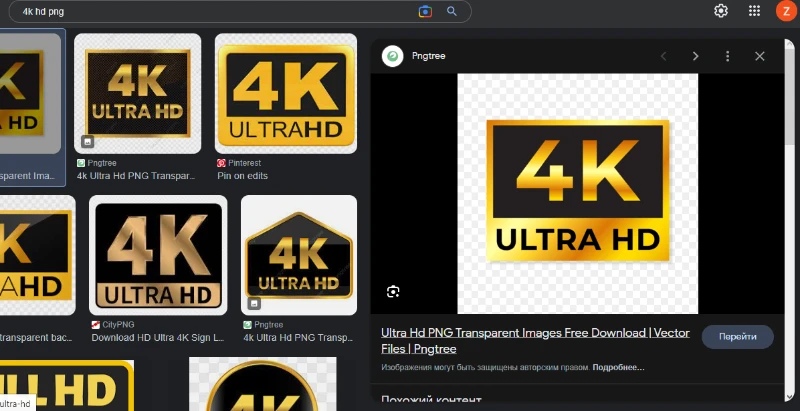
Task: Close the Pngtree preview panel
Action: click(760, 56)
